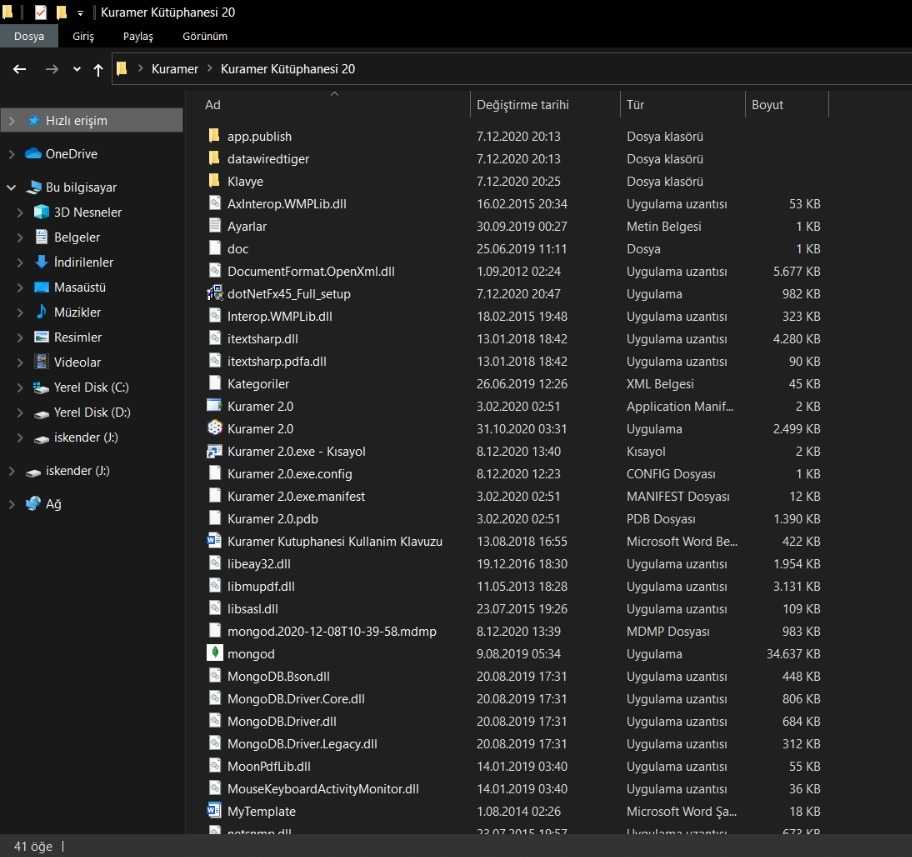Select the file named doc
Viewport: 912px width, 857px height.
click(x=237, y=249)
